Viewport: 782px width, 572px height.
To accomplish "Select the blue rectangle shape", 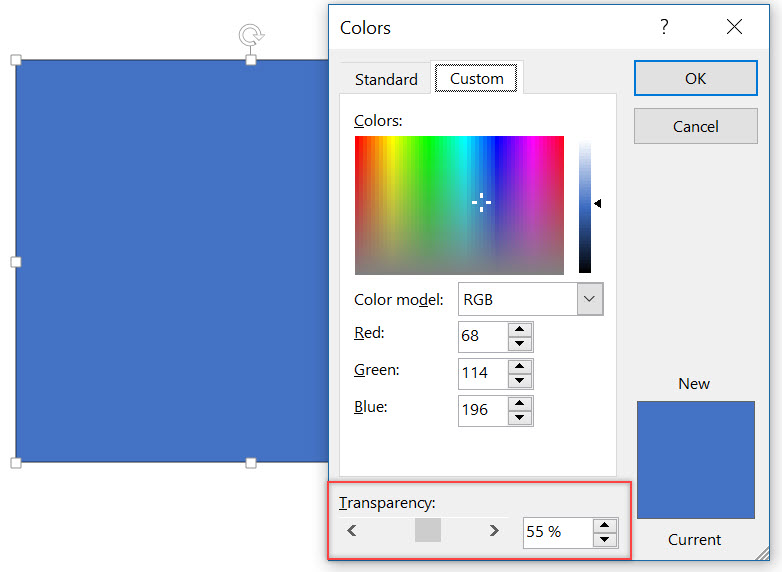I will pos(172,261).
